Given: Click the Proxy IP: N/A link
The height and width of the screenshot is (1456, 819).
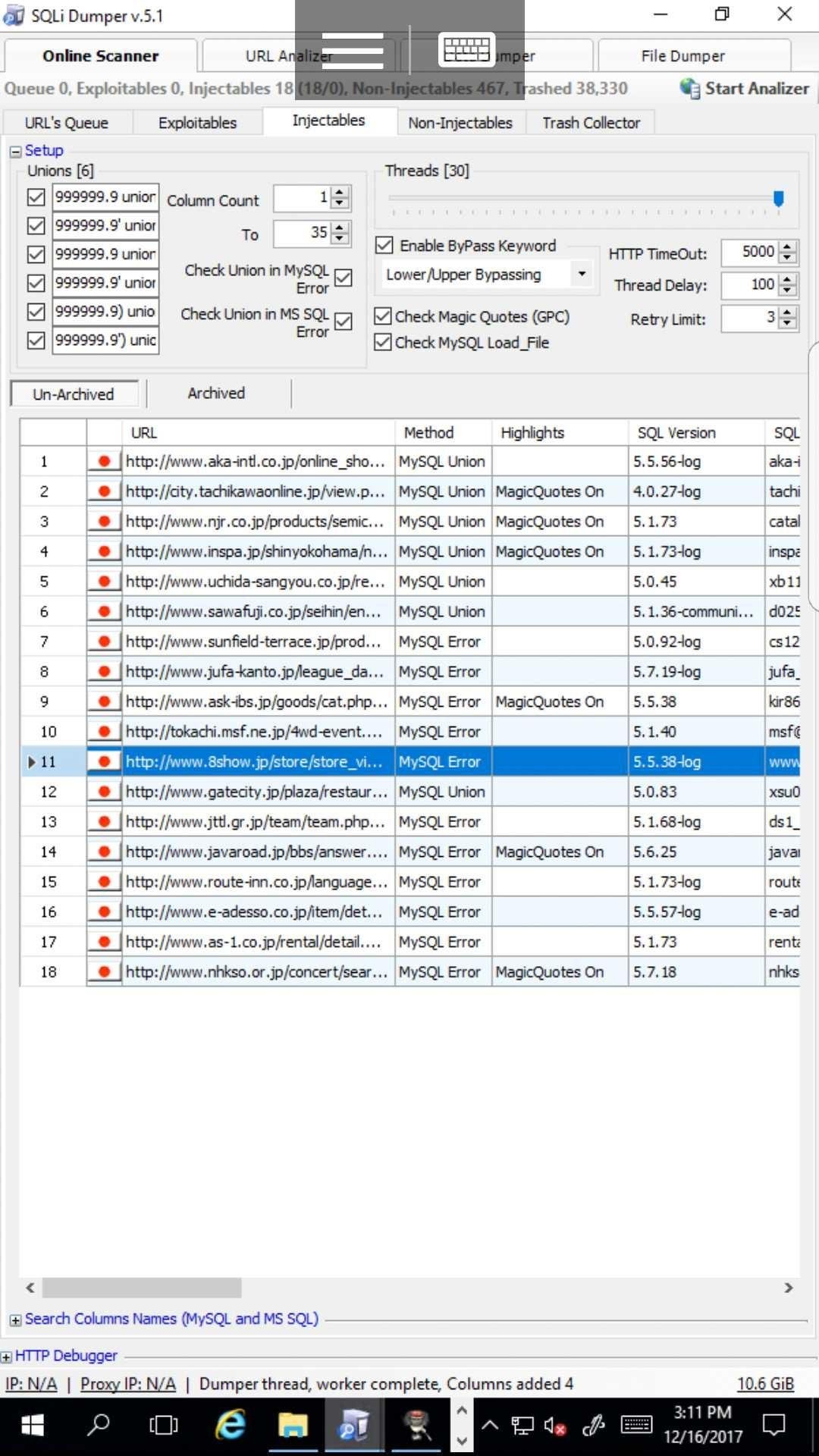Looking at the screenshot, I should coord(128,1384).
